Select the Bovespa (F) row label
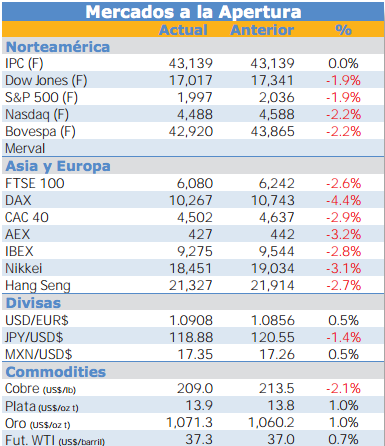 40,132
